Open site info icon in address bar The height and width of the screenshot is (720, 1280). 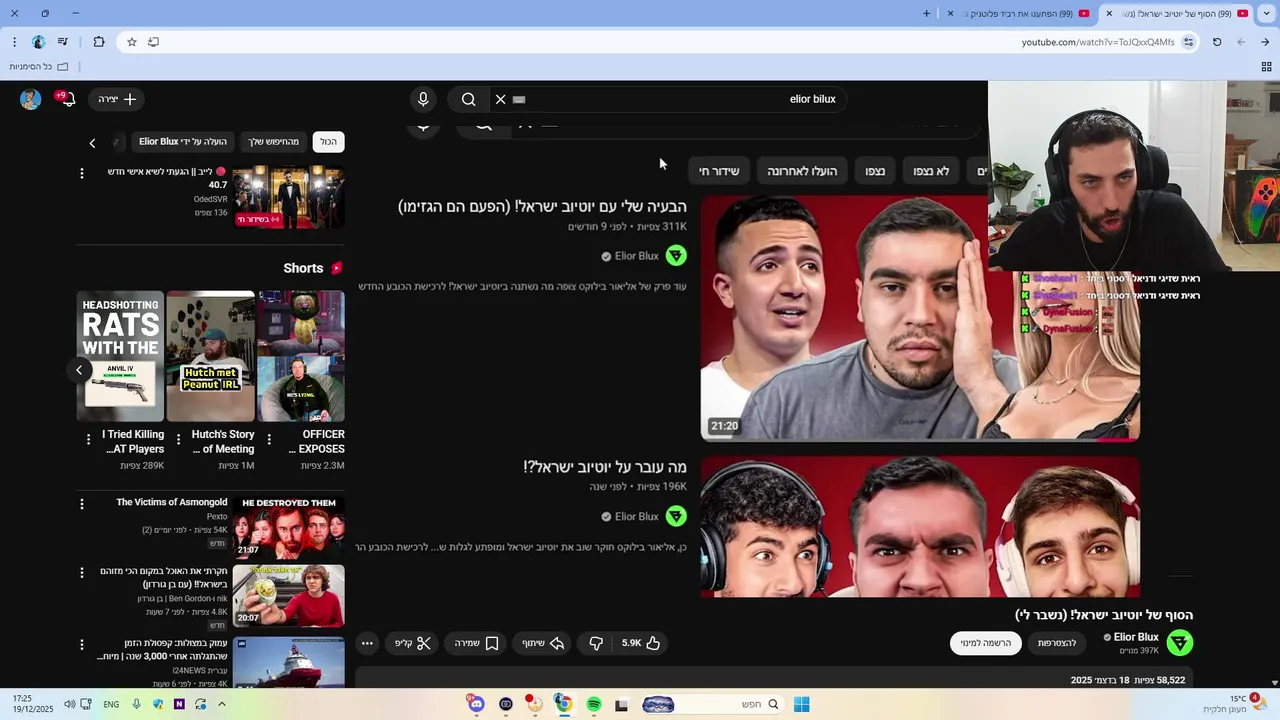[x=1188, y=42]
